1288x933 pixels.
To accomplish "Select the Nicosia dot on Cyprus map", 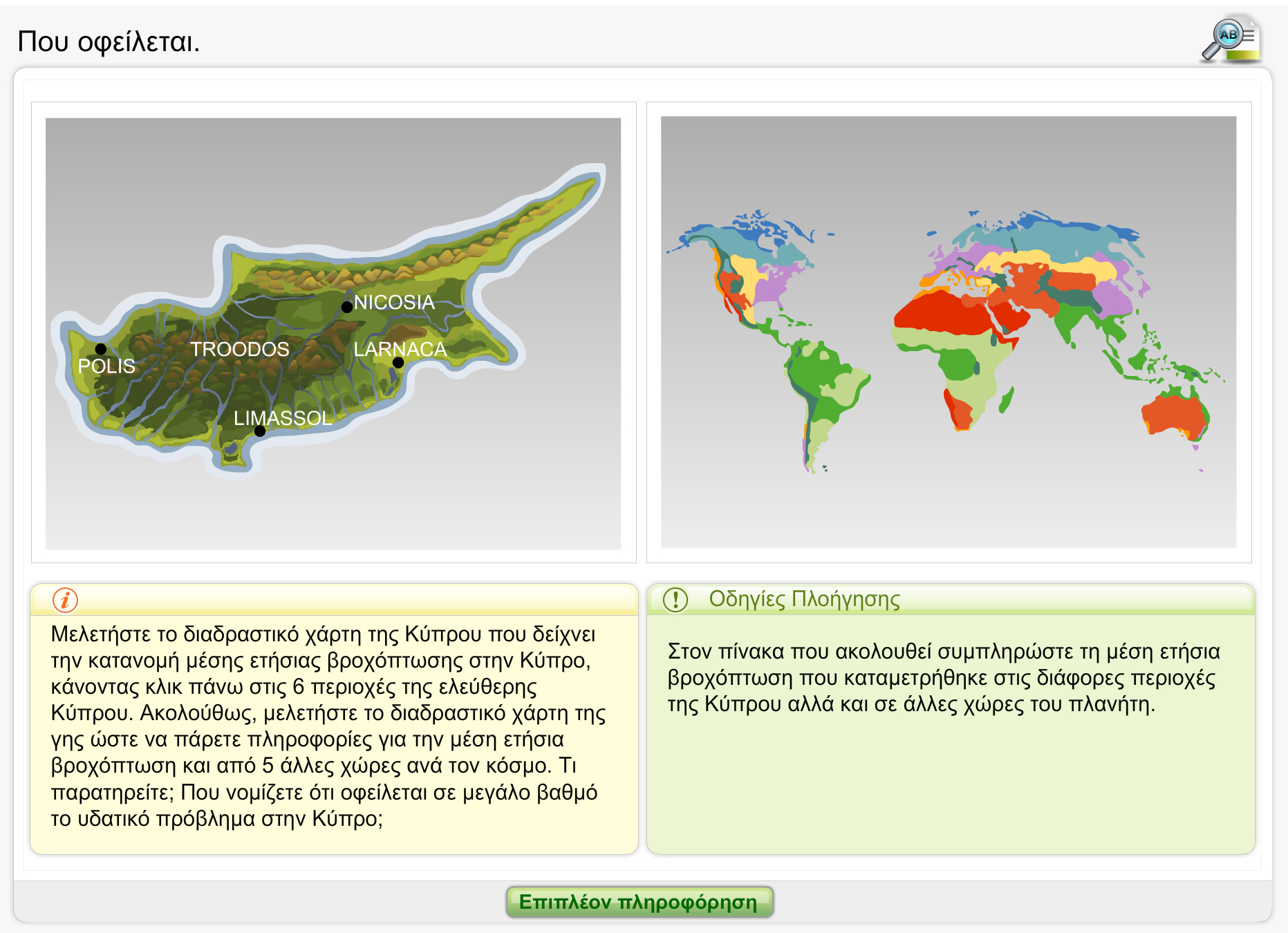I will (347, 307).
